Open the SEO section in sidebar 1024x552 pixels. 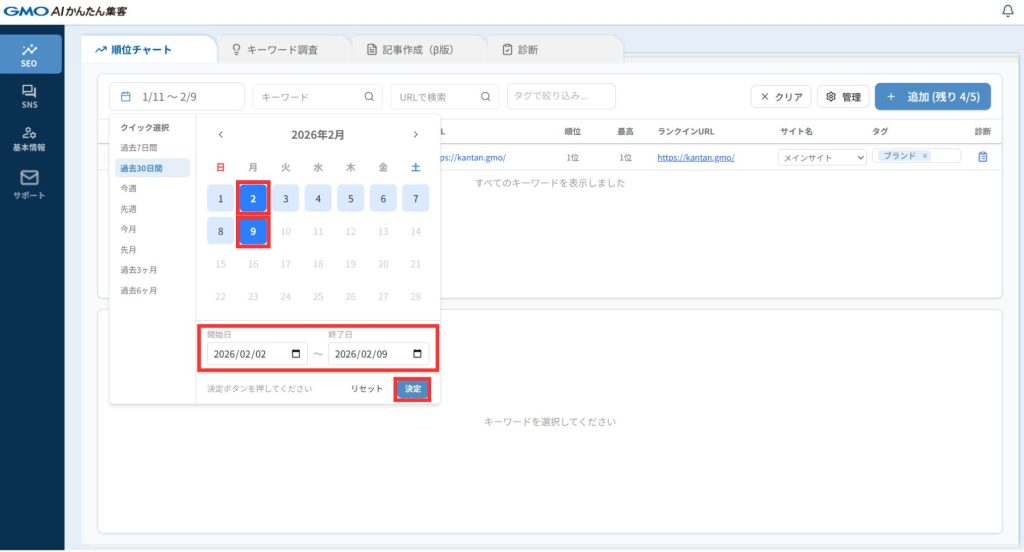point(30,54)
